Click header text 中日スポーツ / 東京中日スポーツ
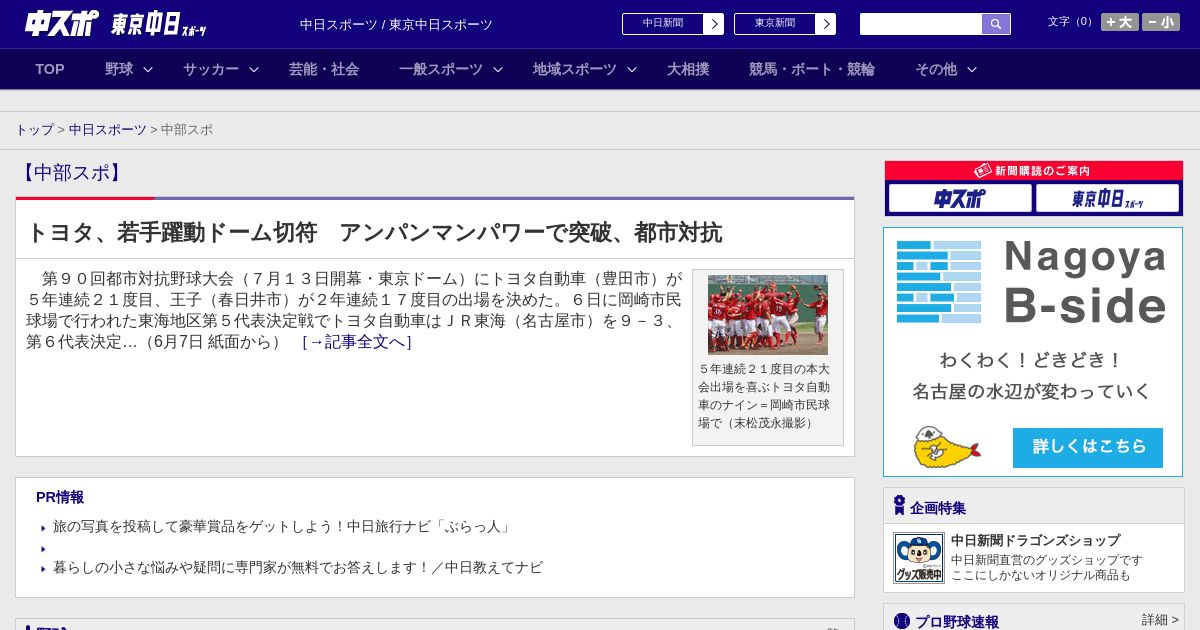Image resolution: width=1200 pixels, height=630 pixels. (x=396, y=24)
